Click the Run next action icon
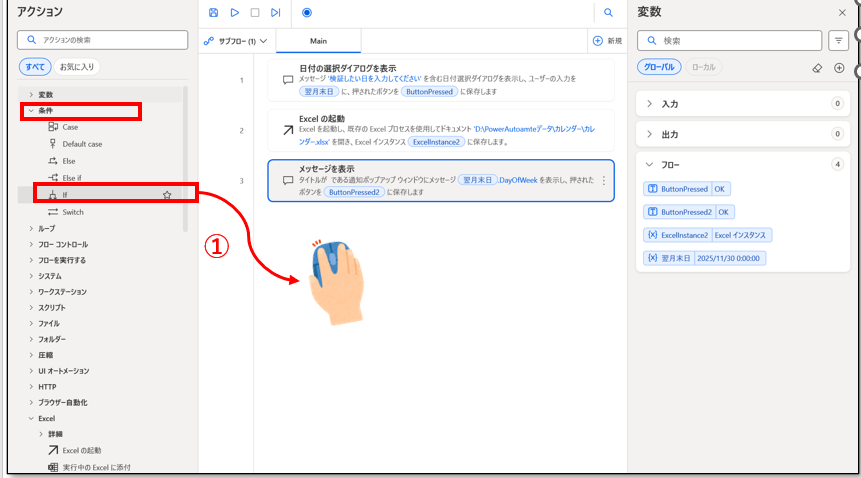The height and width of the screenshot is (478, 861). click(276, 13)
